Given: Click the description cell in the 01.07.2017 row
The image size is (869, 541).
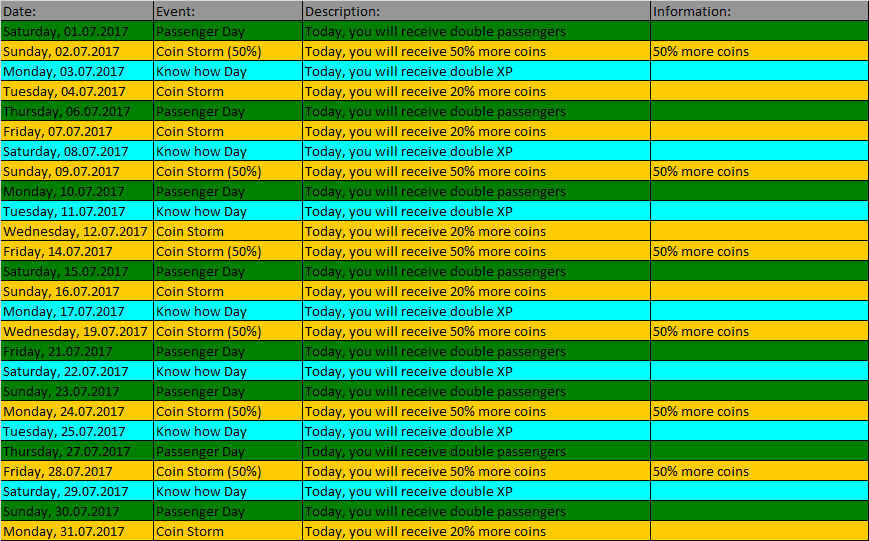Looking at the screenshot, I should (477, 32).
